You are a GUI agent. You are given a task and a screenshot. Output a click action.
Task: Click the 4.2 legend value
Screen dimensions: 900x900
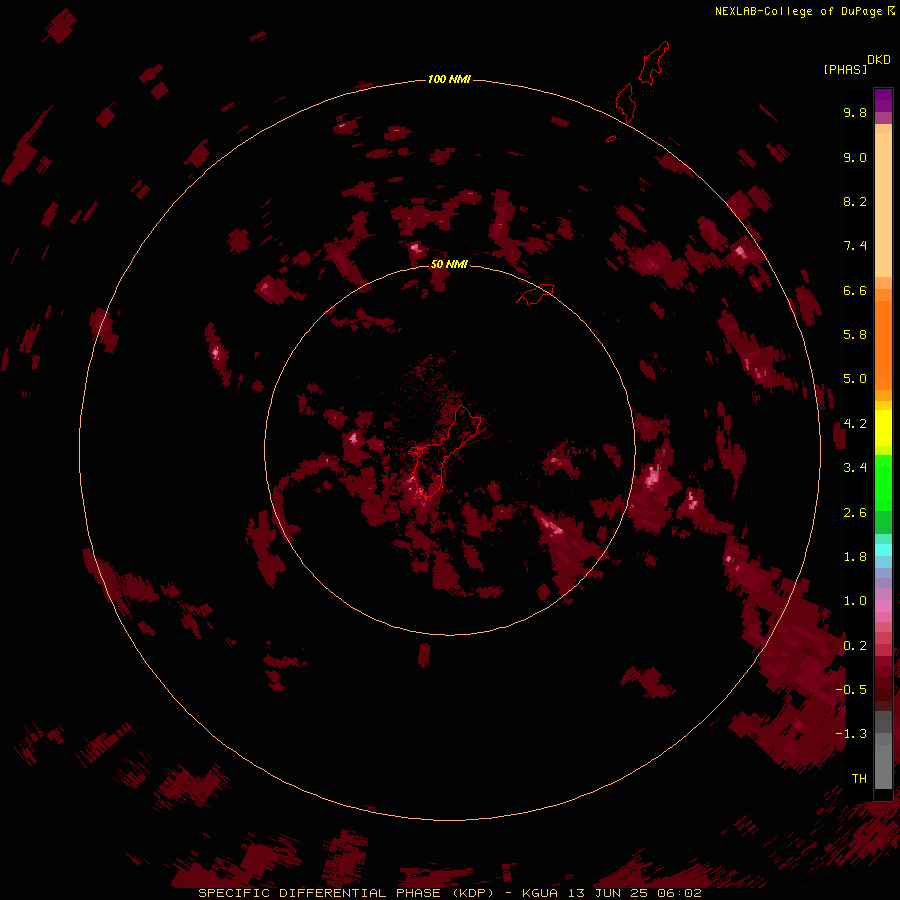click(x=855, y=424)
